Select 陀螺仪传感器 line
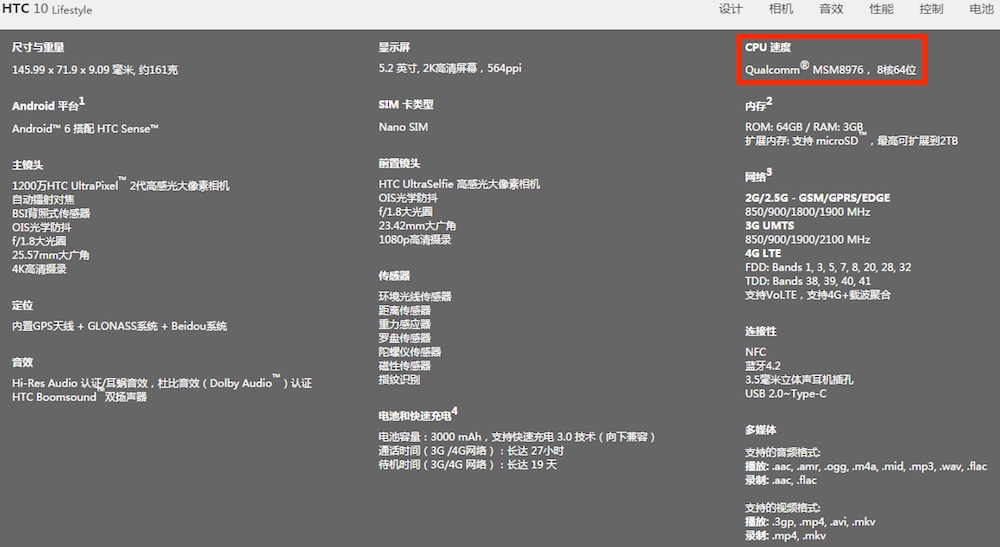Screen dimensions: 1000x547 coord(409,352)
